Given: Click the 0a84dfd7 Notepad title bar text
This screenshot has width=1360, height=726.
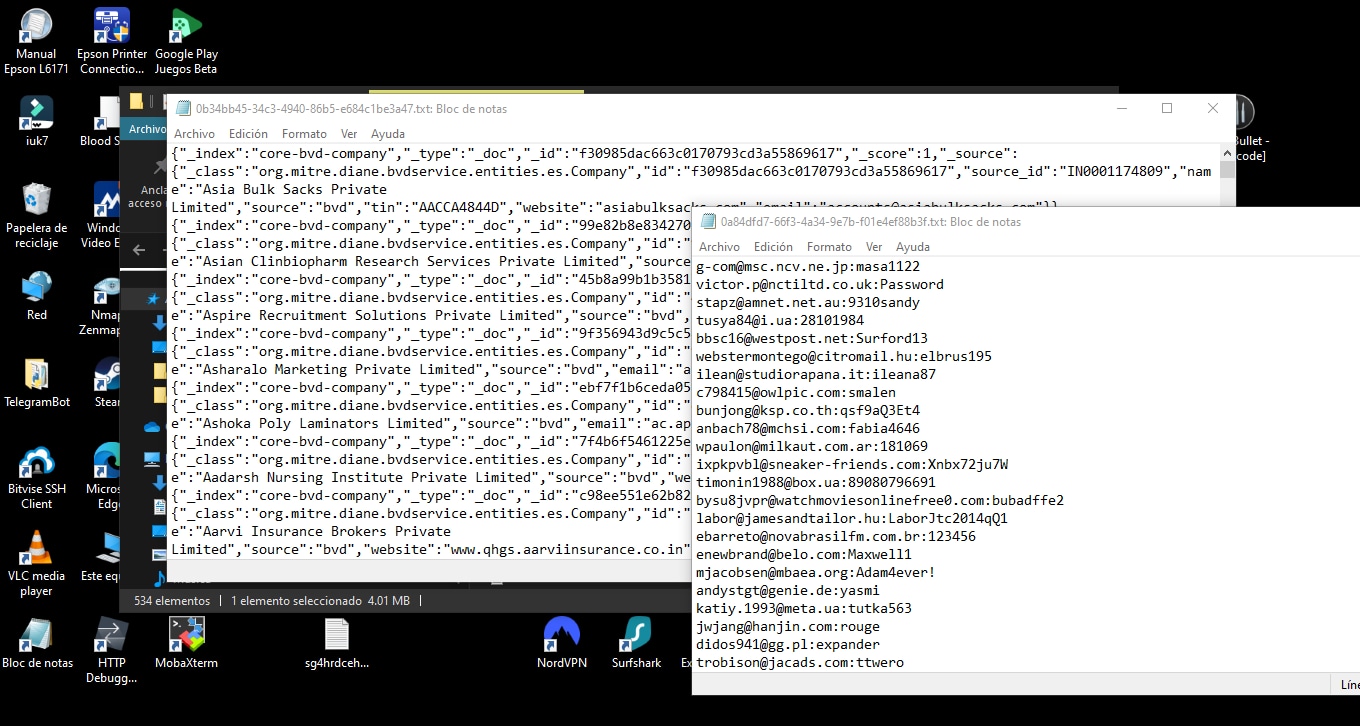Looking at the screenshot, I should (x=871, y=222).
